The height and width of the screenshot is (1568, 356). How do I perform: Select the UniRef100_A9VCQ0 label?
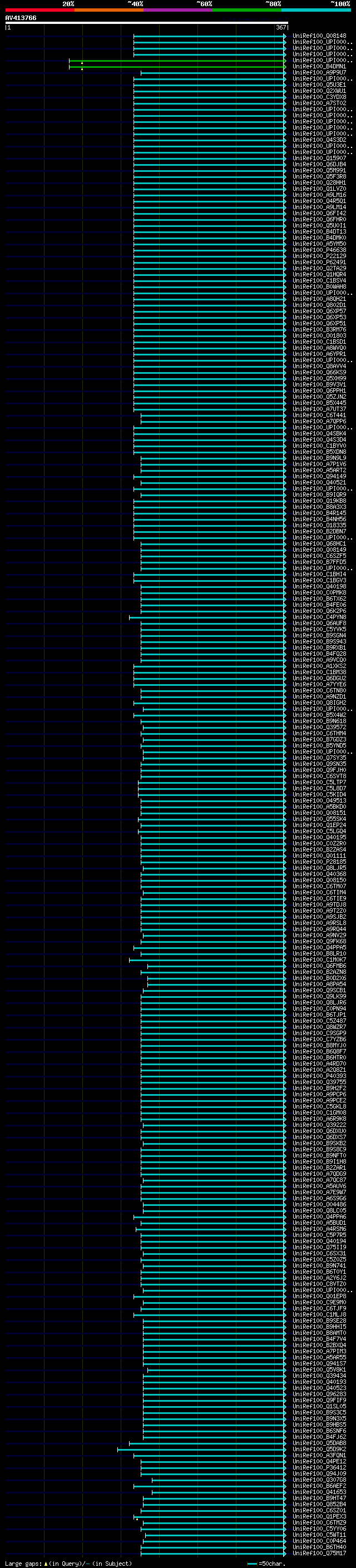(319, 660)
